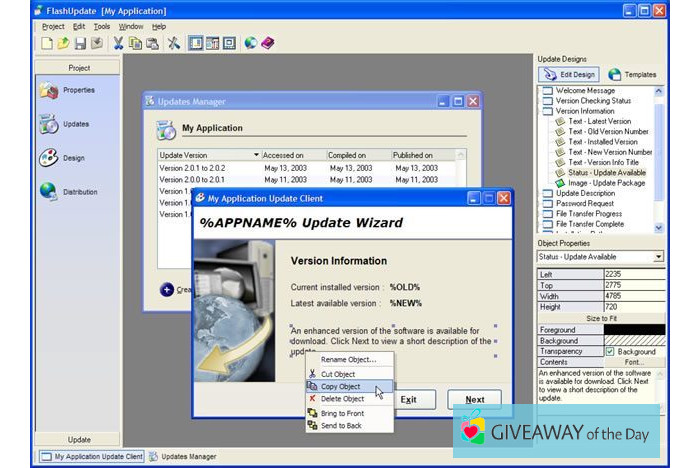Select Version Information in design tree
Image resolution: width=700 pixels, height=468 pixels.
[594, 111]
